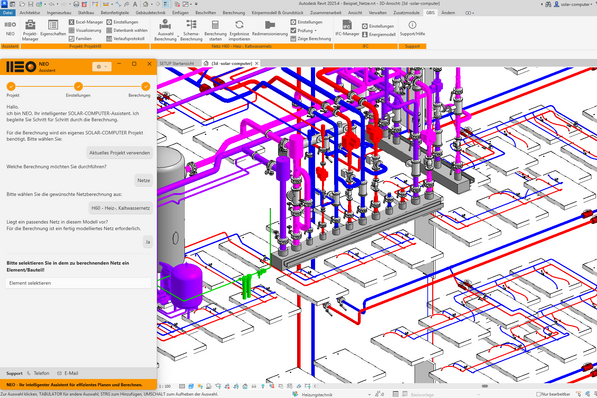Open the Projekt-Manager tool
The width and height of the screenshot is (597, 398).
pyautogui.click(x=30, y=30)
